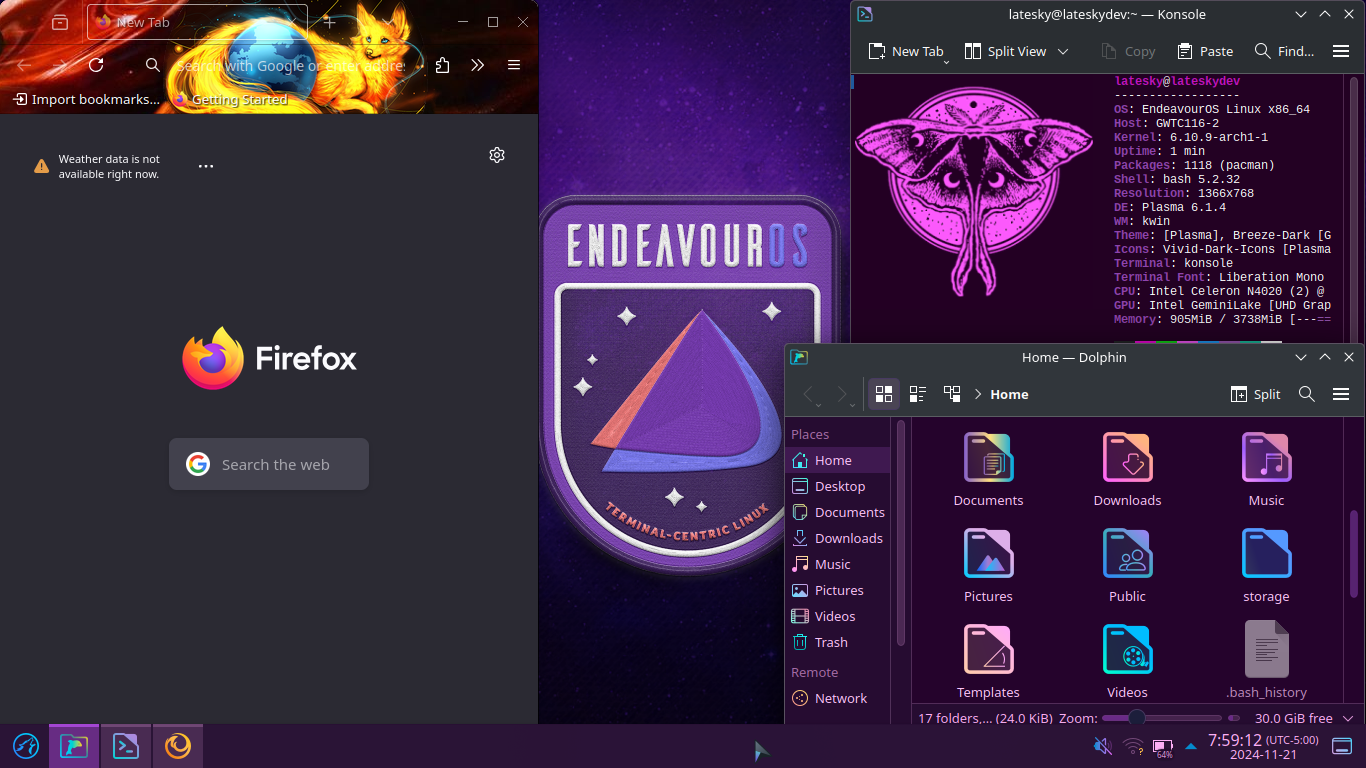1366x768 pixels.
Task: Select Downloads in Dolphin Places panel
Action: pyautogui.click(x=838, y=538)
